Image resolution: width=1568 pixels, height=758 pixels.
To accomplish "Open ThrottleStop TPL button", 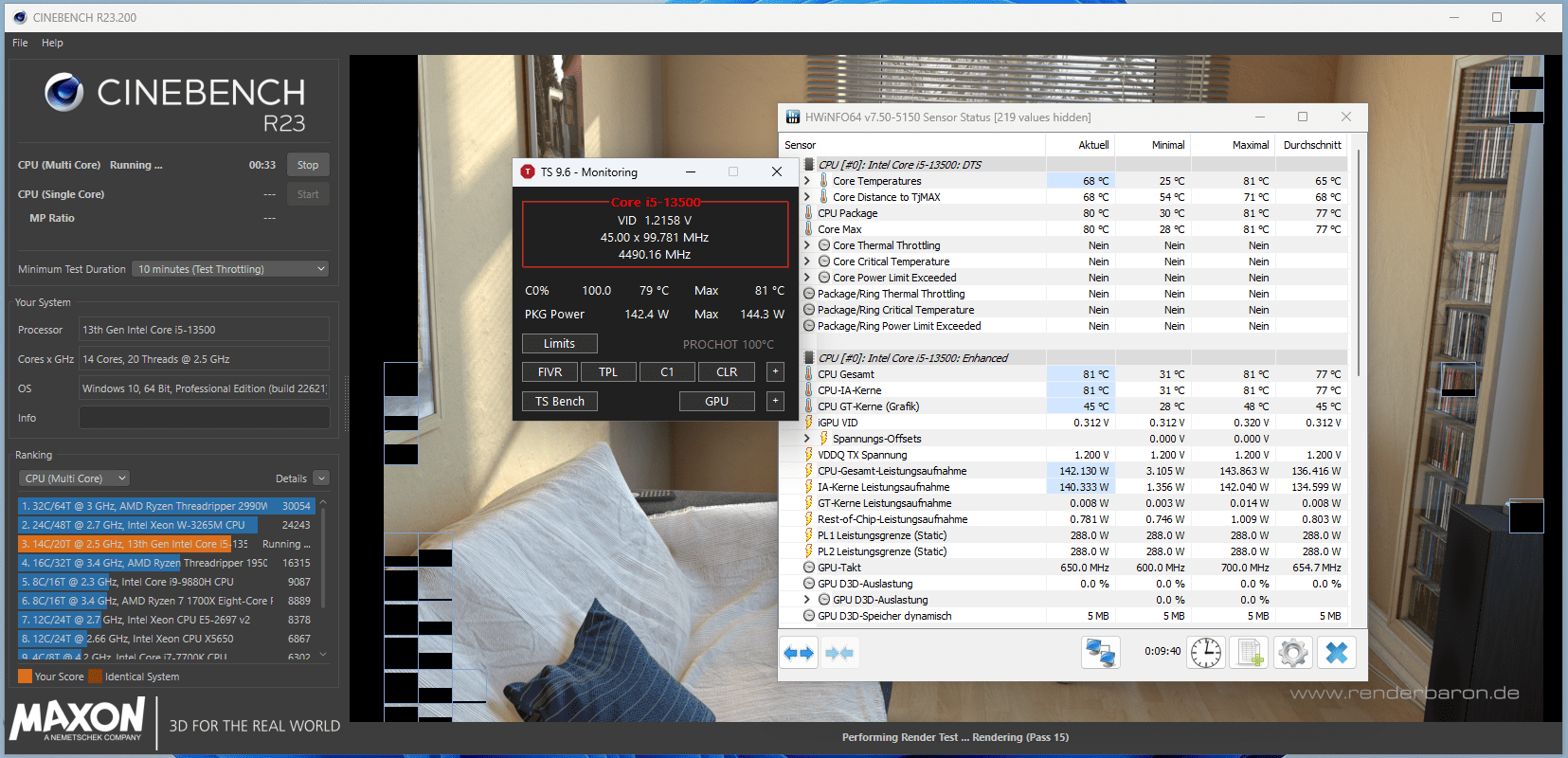I will [x=608, y=371].
